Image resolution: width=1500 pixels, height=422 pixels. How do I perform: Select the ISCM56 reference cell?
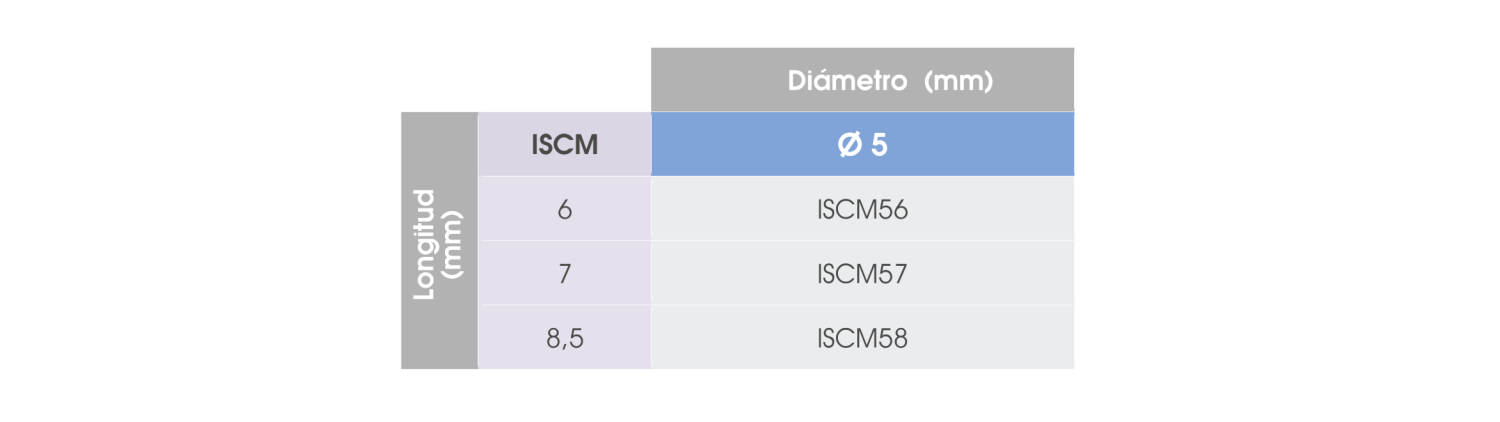point(862,210)
